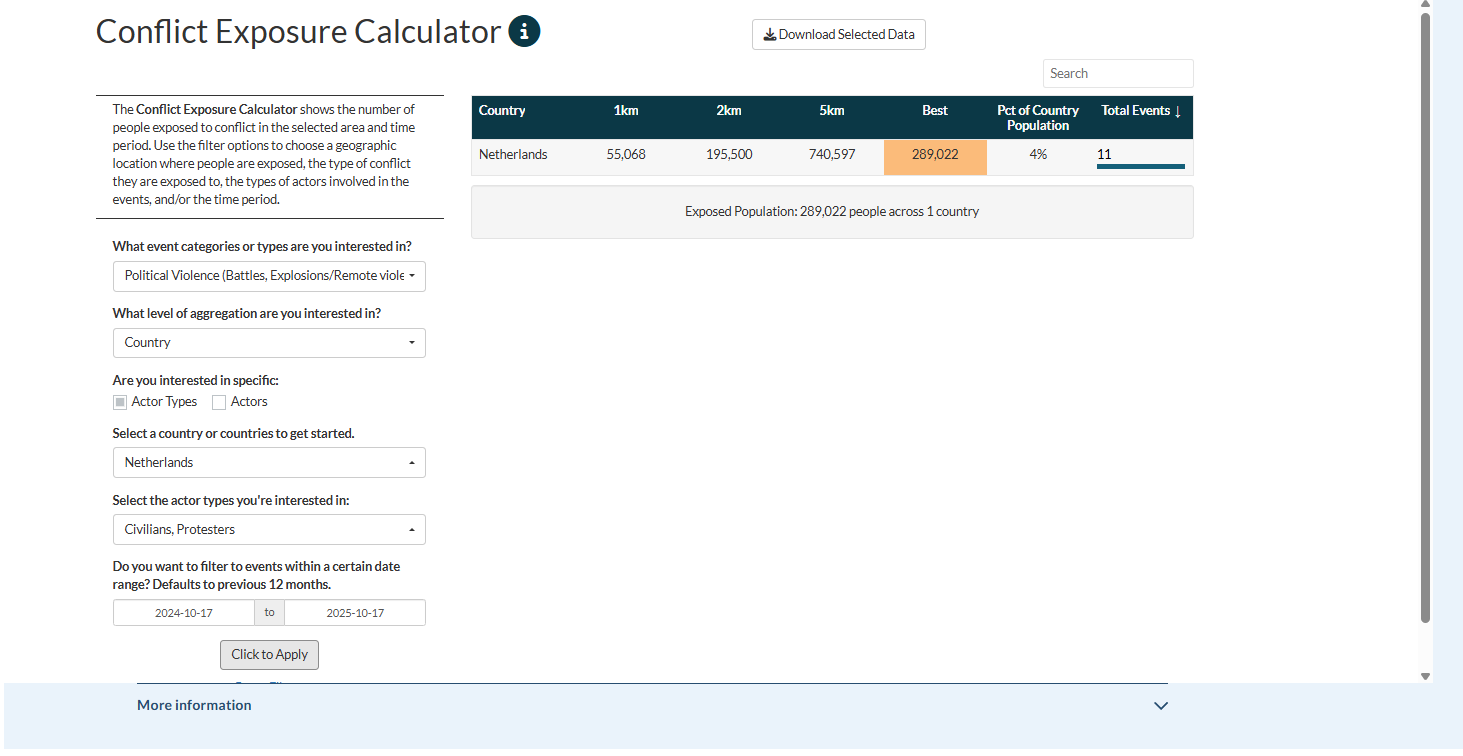
Task: Sort table by Country column header
Action: pos(502,111)
